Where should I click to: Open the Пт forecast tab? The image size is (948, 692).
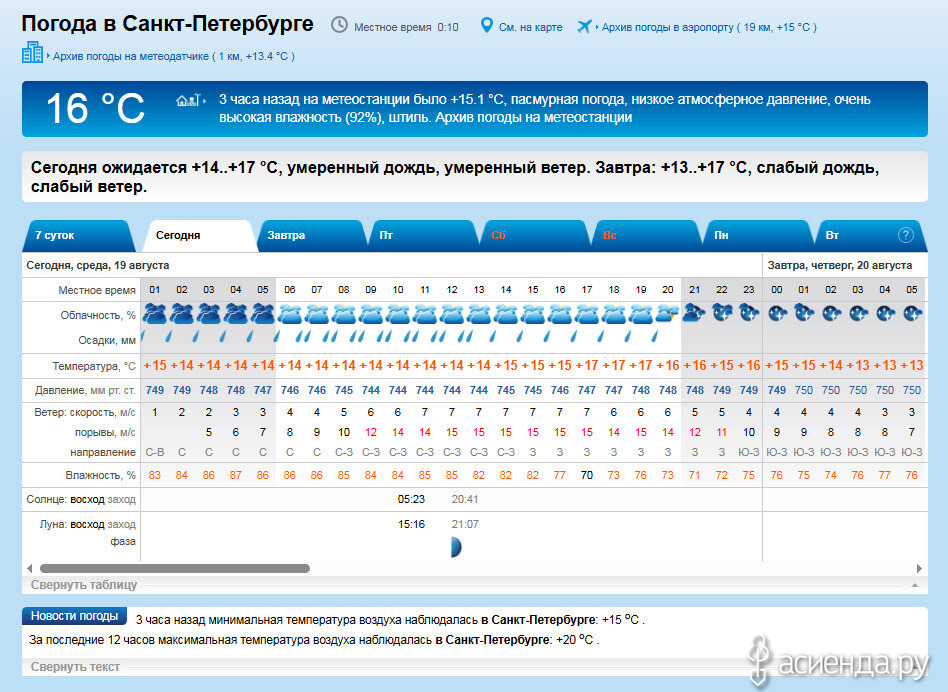[x=422, y=236]
